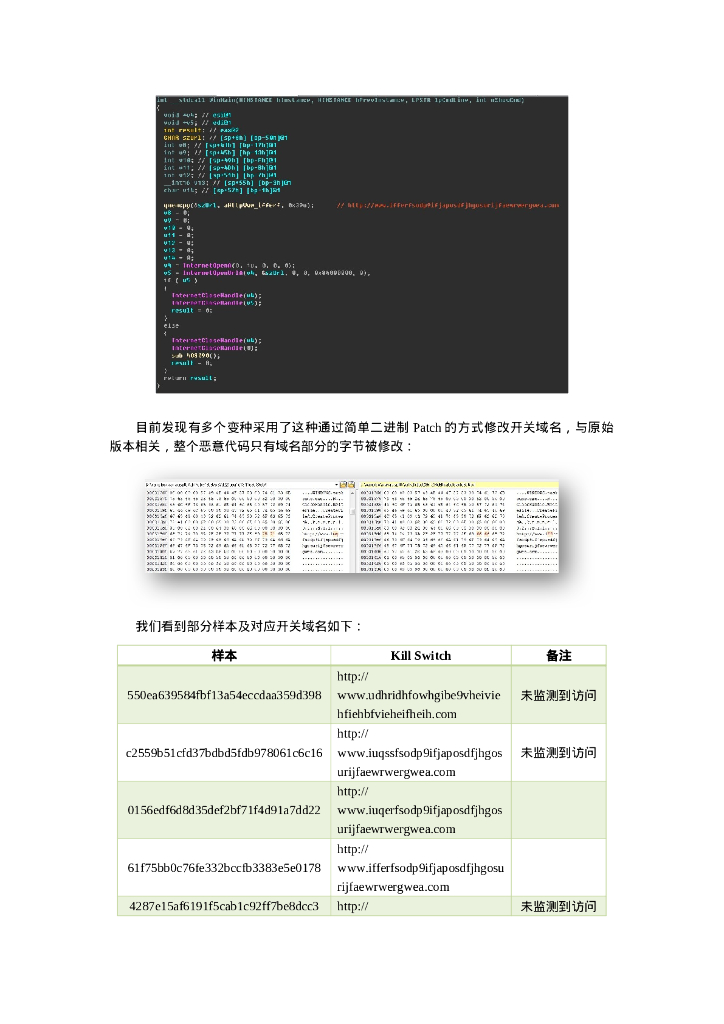Screen dimensions: 724x1024
Task: Click the sentence 我们看到部分样本及对应开关域名如下
Action: [x=249, y=626]
